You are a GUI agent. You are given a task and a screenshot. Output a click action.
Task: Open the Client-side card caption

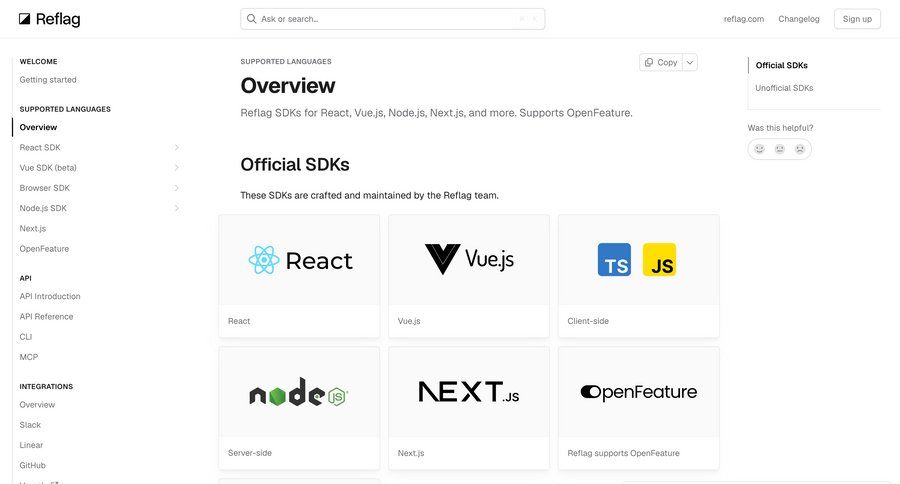(x=588, y=321)
